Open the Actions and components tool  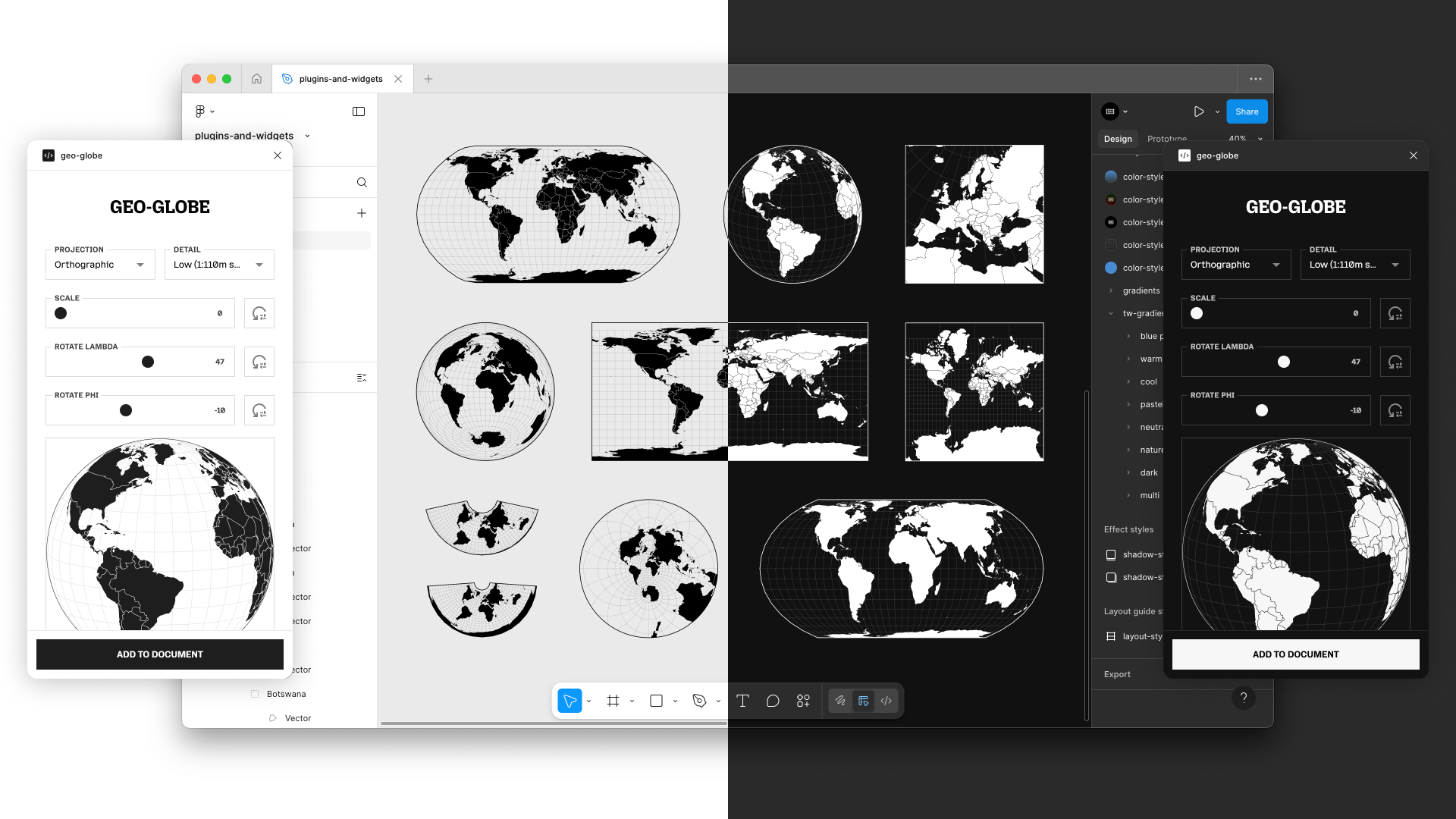(x=803, y=701)
